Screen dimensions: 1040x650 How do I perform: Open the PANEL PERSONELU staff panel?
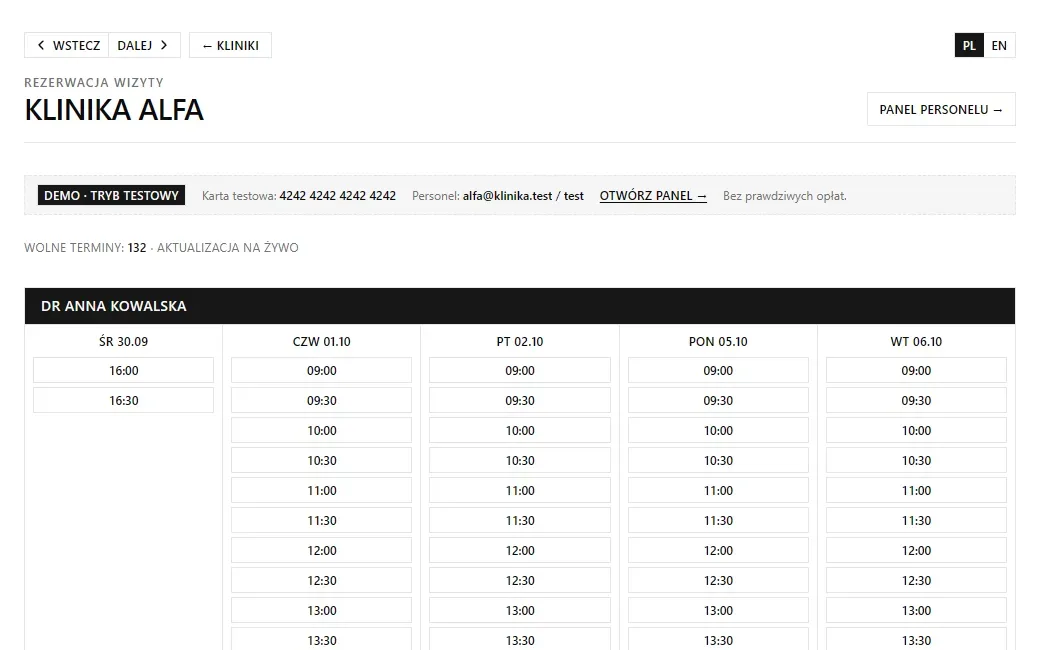(x=941, y=109)
